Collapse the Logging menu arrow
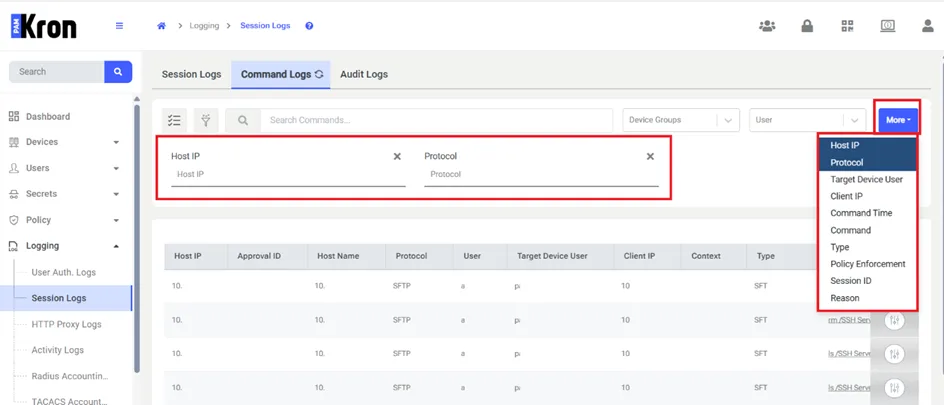The width and height of the screenshot is (944, 405). click(116, 246)
